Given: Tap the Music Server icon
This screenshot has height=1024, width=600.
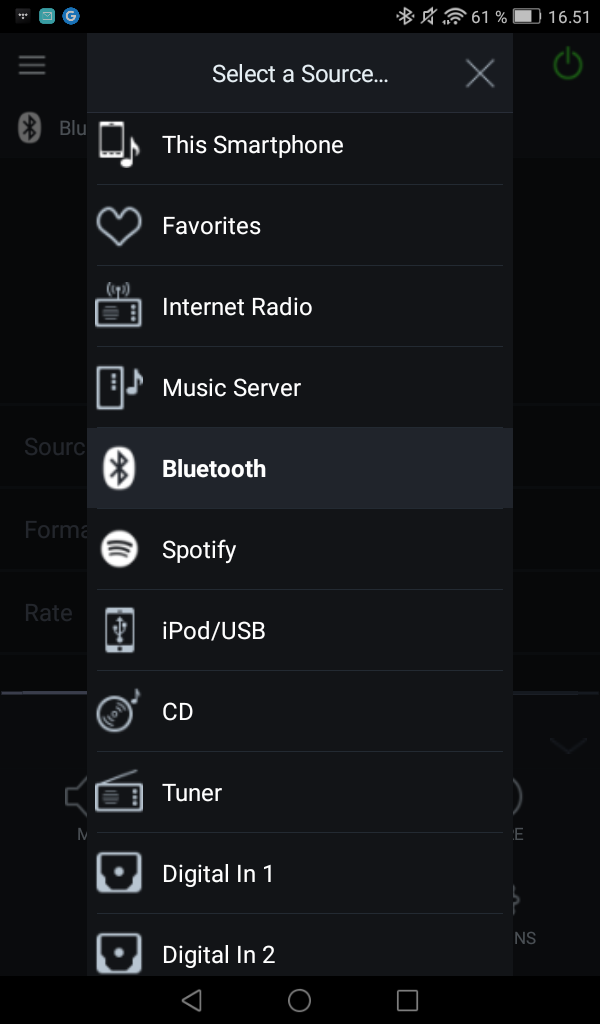Looking at the screenshot, I should 118,388.
